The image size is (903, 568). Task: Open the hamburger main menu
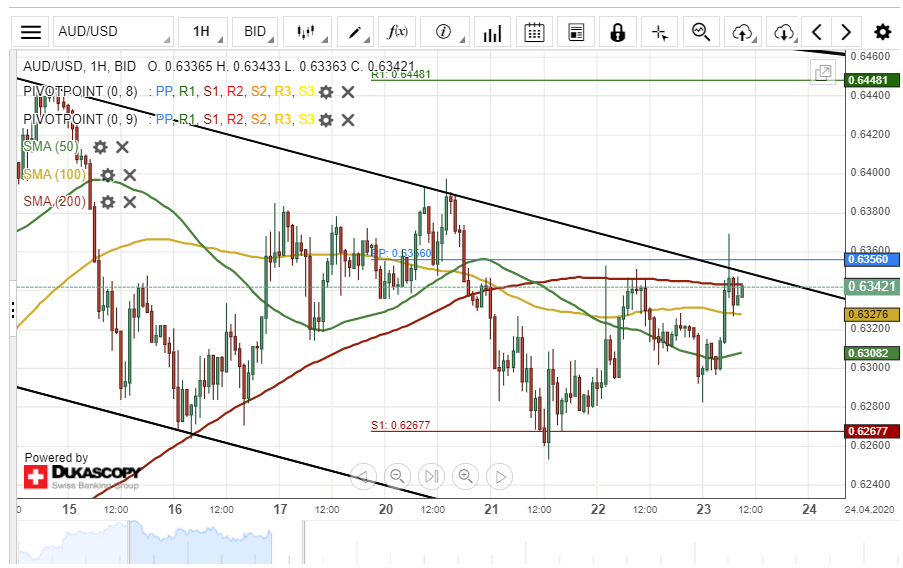coord(31,32)
